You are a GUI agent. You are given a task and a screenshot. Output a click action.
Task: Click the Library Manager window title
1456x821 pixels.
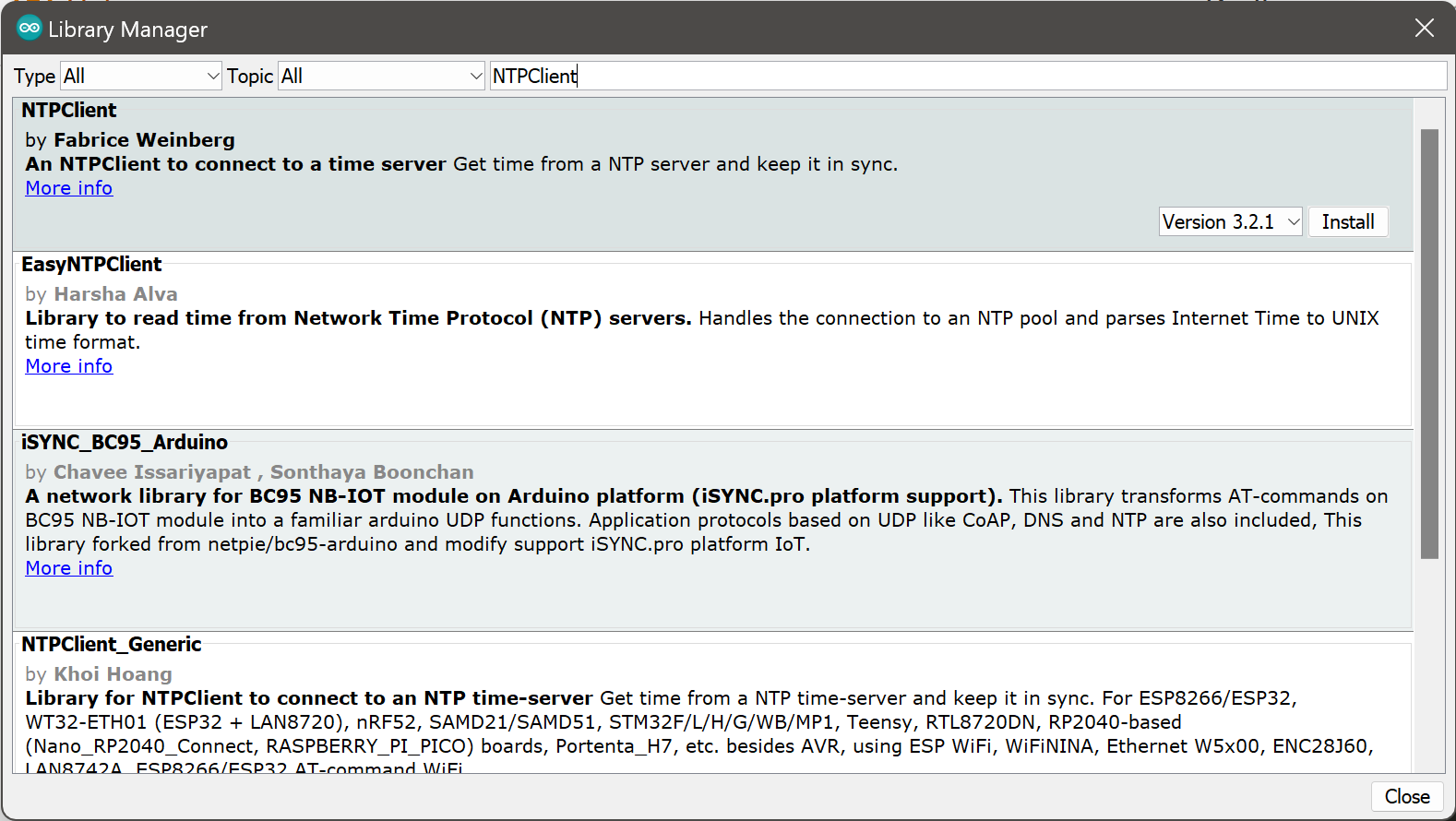pos(127,30)
